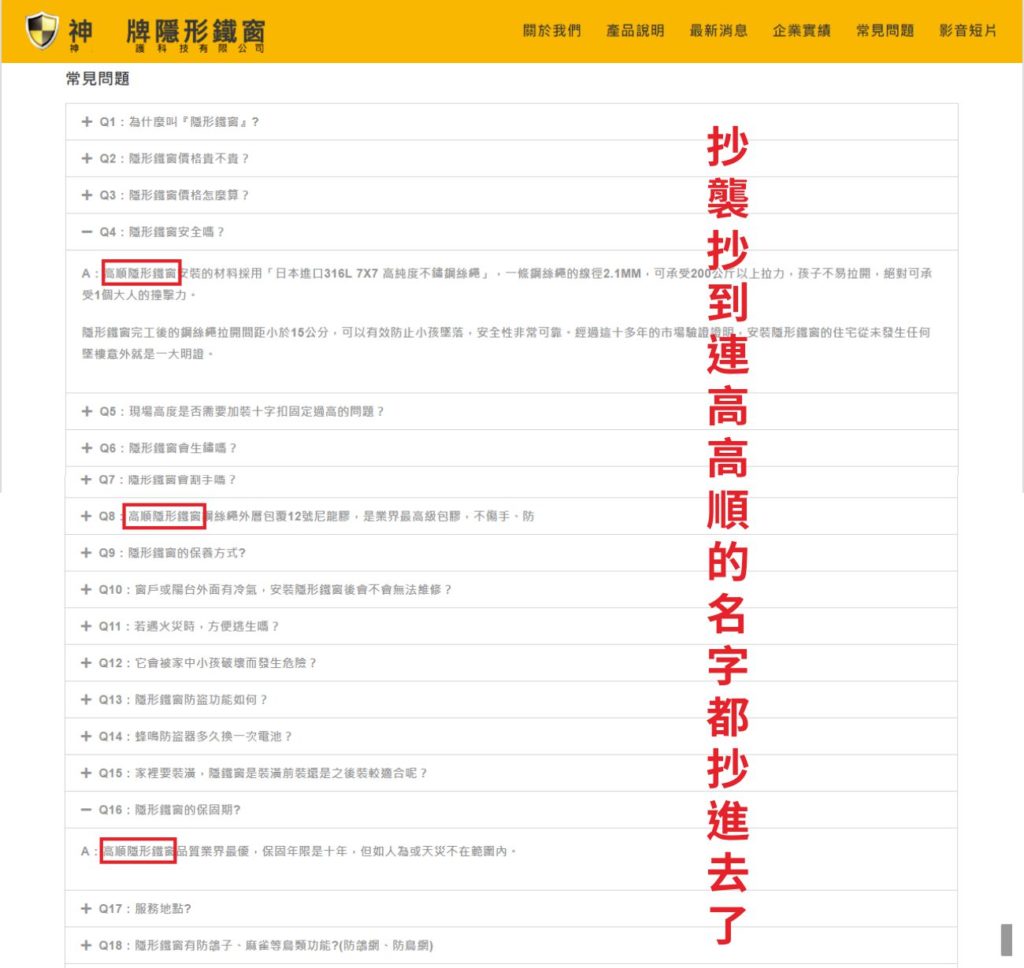The width and height of the screenshot is (1024, 968).
Task: Open 常見問題 in the top navigation
Action: 885,31
